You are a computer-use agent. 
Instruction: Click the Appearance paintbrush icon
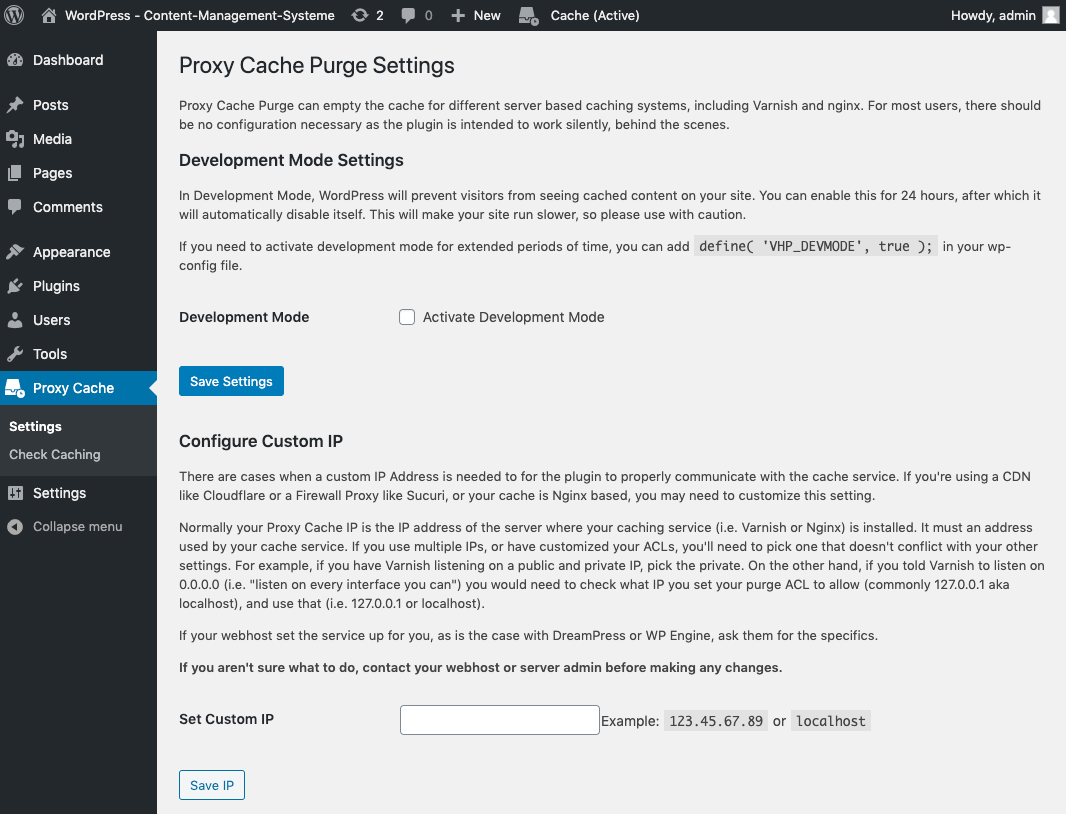coord(15,252)
